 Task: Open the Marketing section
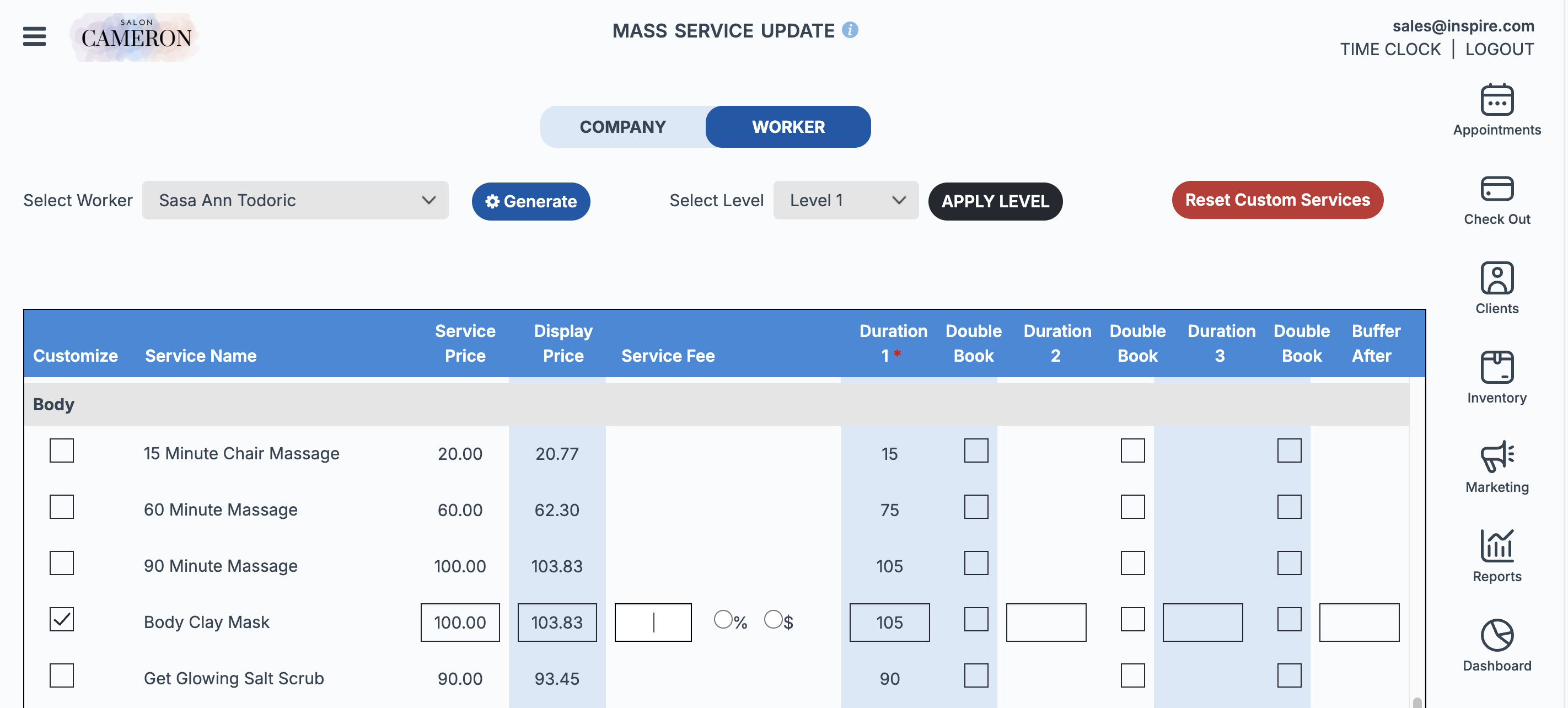coord(1496,467)
